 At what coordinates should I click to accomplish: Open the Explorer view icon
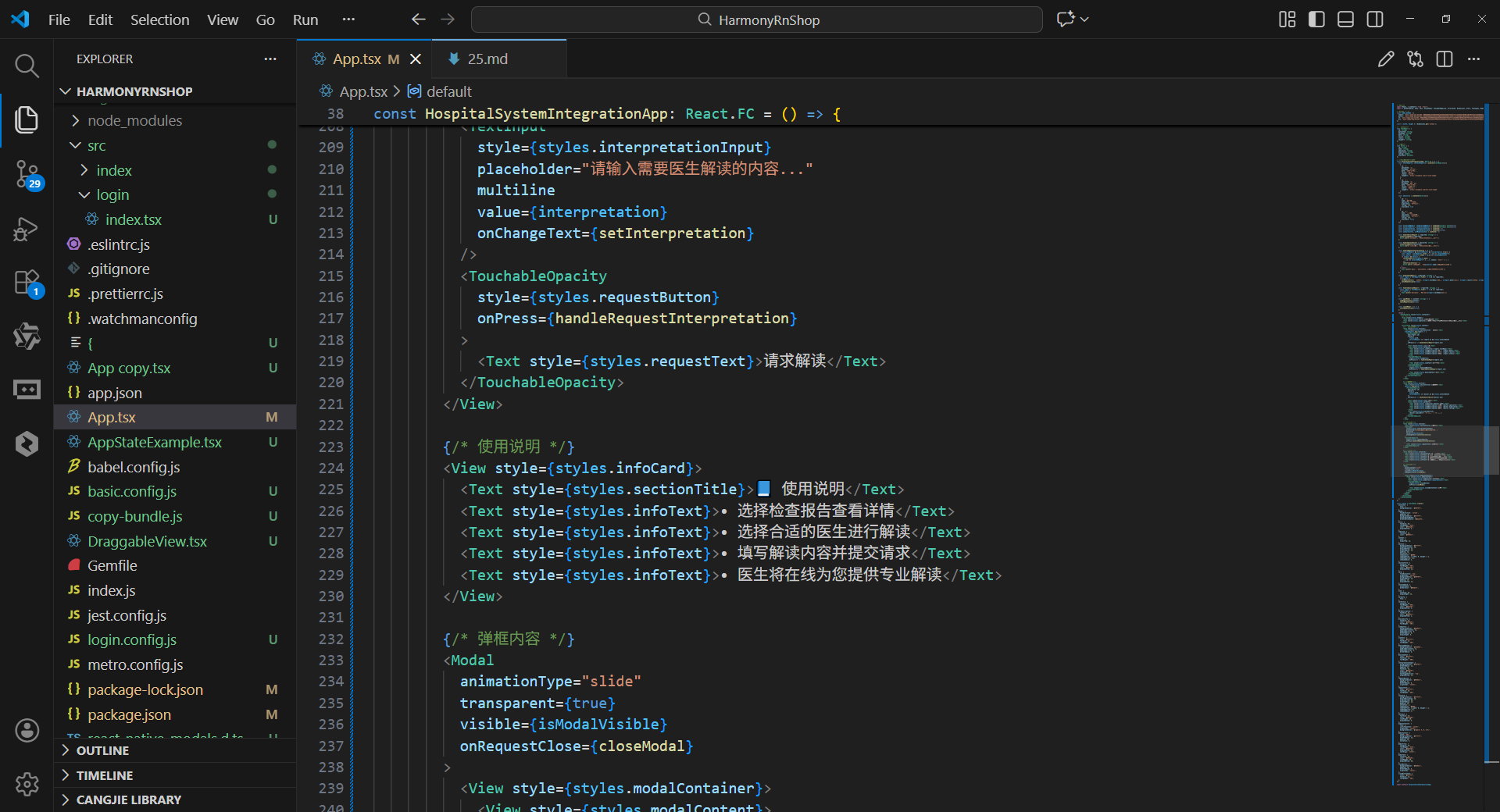pyautogui.click(x=27, y=119)
